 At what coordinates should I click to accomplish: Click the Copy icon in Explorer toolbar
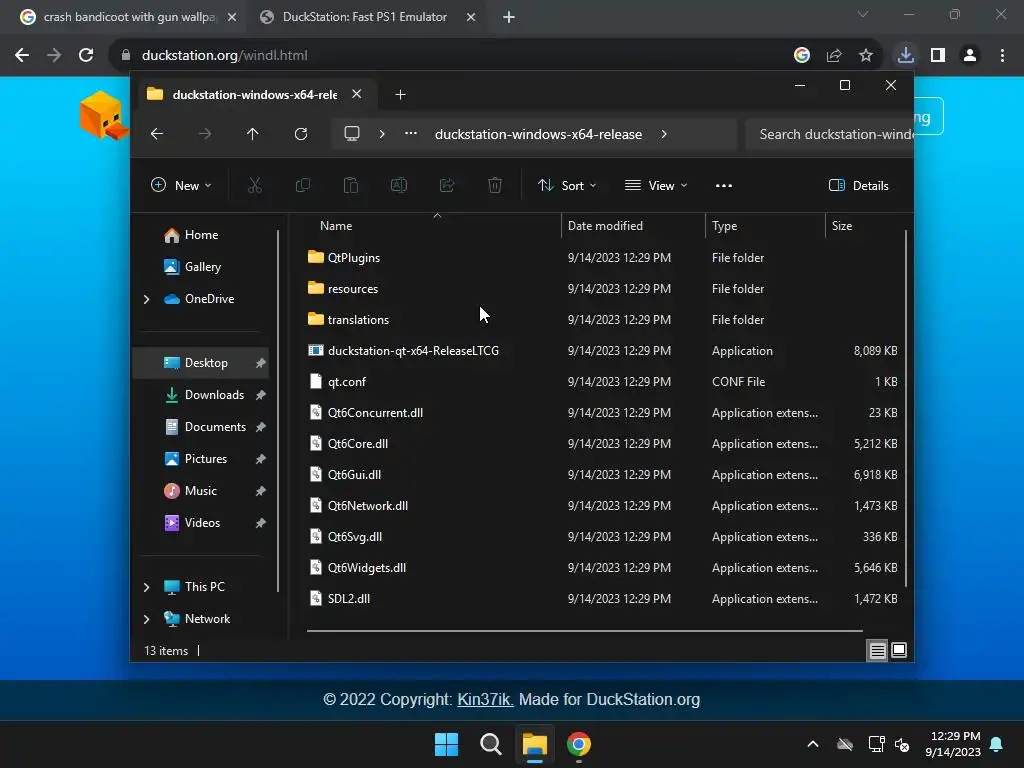(302, 185)
